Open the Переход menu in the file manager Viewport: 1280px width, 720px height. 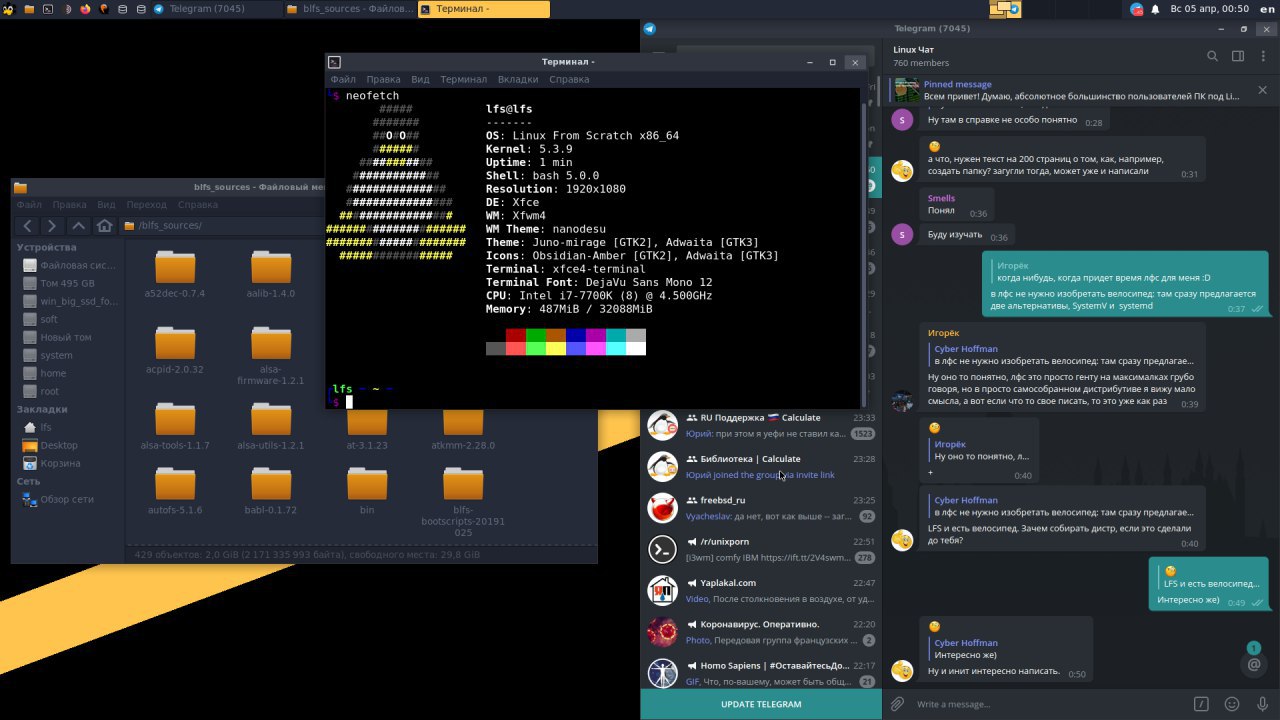[147, 205]
